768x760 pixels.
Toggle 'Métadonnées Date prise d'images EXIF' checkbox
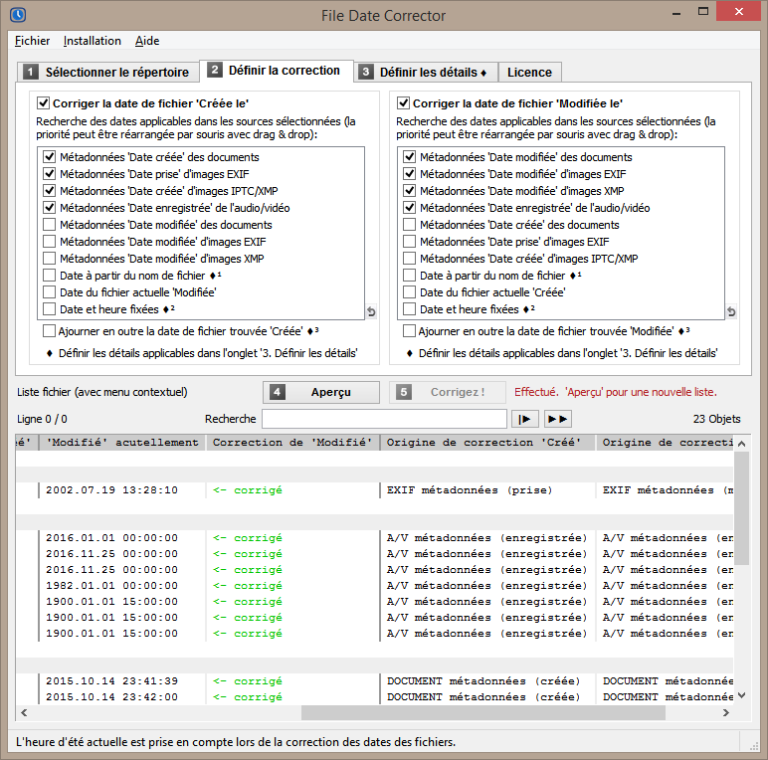pos(49,174)
